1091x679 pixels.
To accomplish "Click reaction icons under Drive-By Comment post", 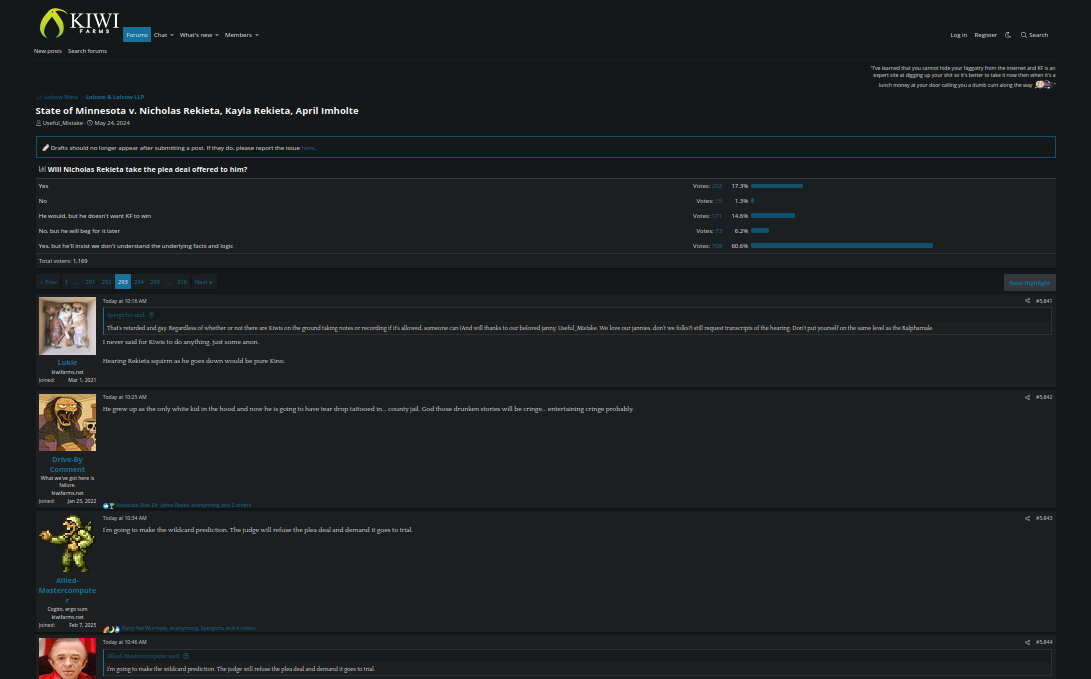I will [x=109, y=506].
